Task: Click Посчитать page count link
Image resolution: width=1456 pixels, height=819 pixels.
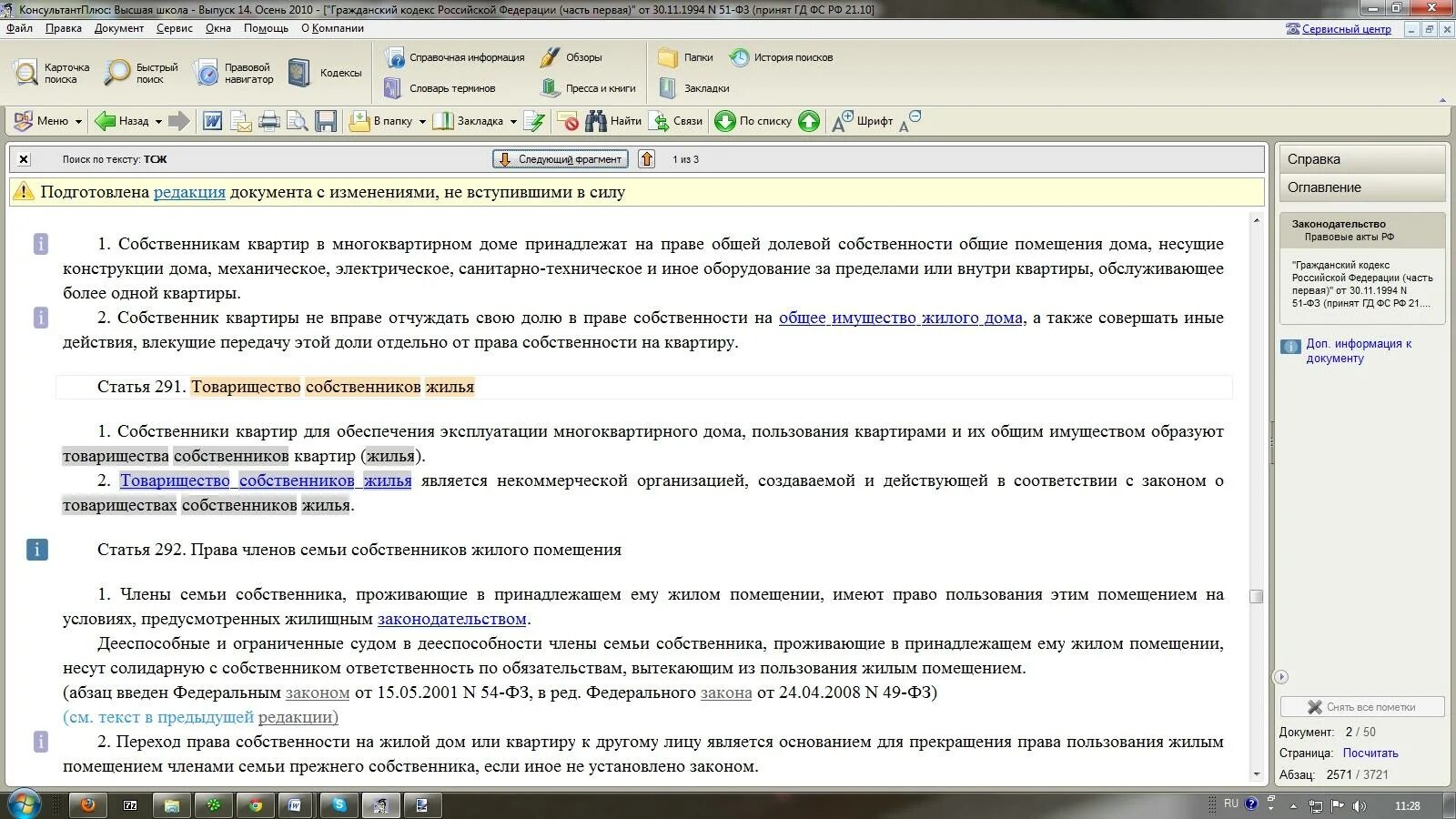Action: click(1370, 753)
